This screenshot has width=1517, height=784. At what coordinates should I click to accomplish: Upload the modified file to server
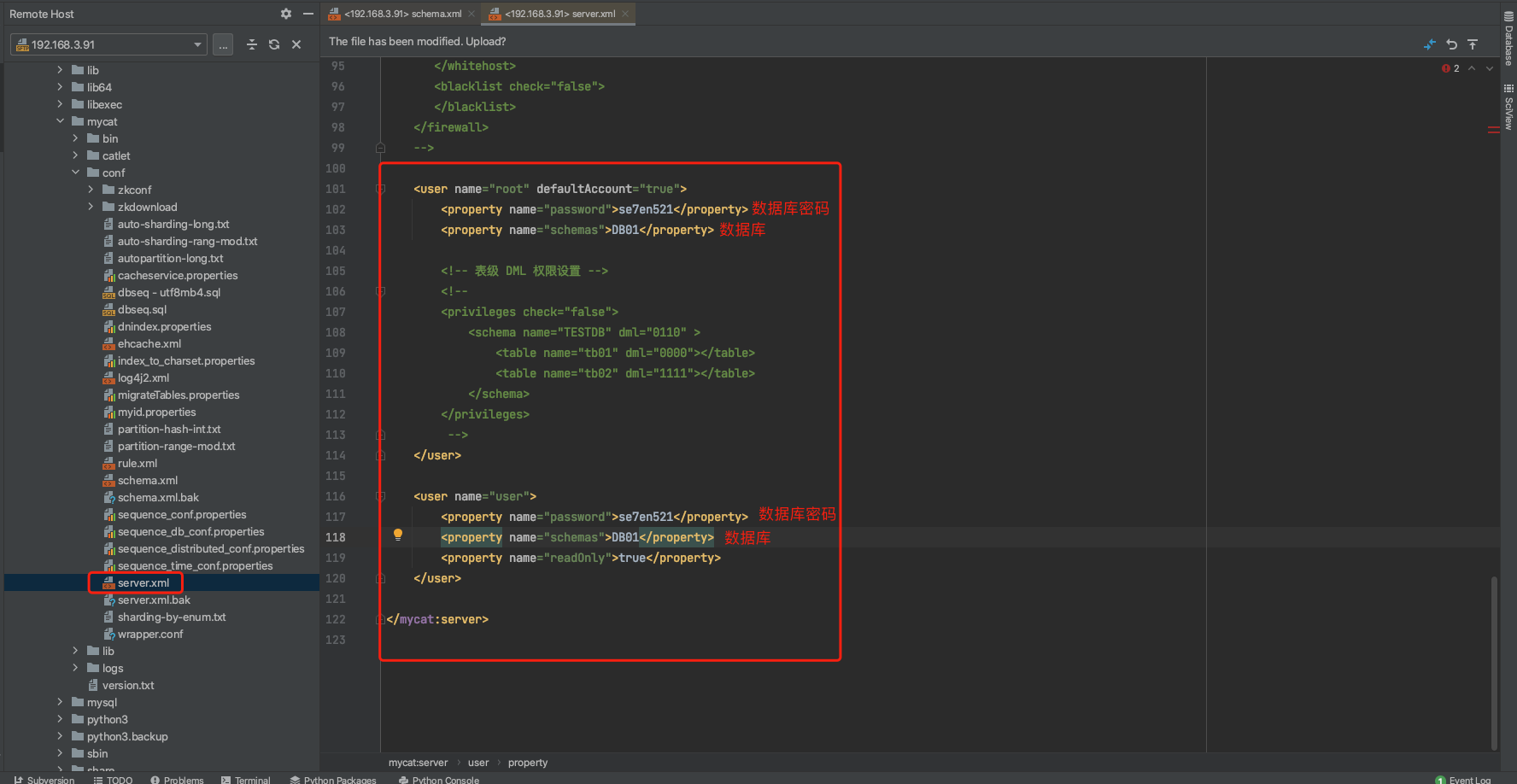[x=1473, y=44]
